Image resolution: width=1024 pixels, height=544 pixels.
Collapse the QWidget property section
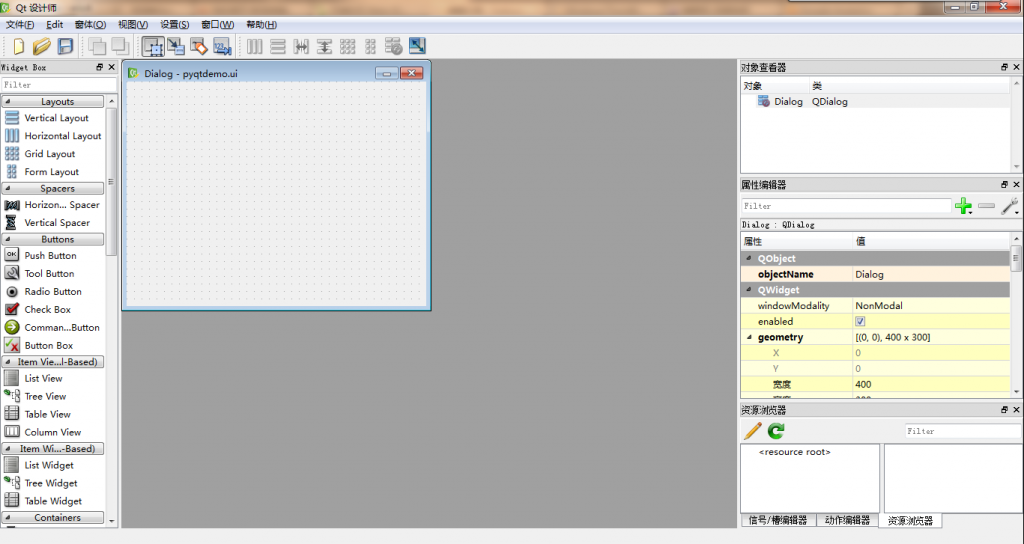(x=748, y=290)
